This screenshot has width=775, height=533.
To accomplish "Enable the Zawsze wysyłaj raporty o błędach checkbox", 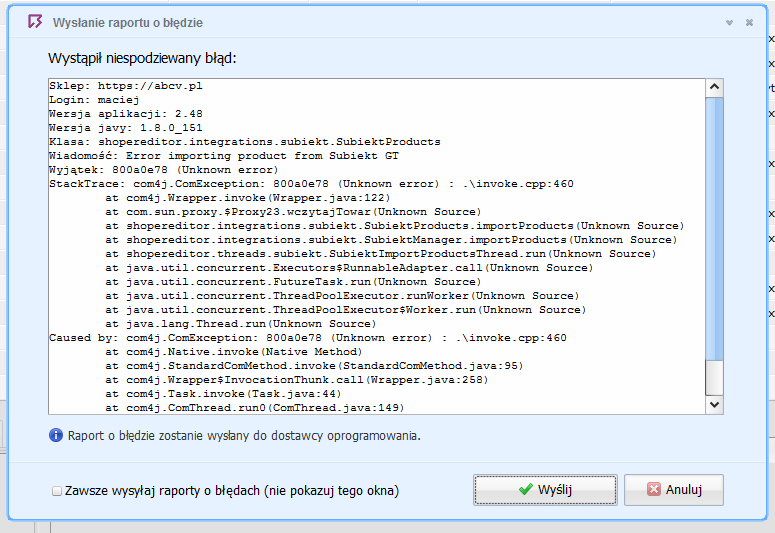I will tap(57, 491).
